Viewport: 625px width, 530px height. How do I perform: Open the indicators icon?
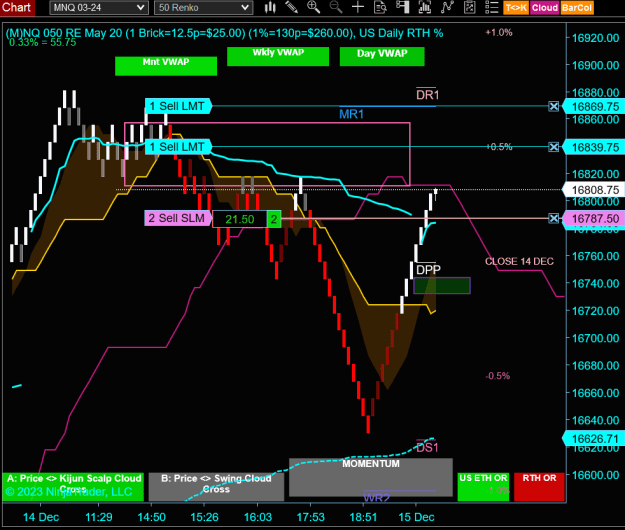tap(447, 7)
